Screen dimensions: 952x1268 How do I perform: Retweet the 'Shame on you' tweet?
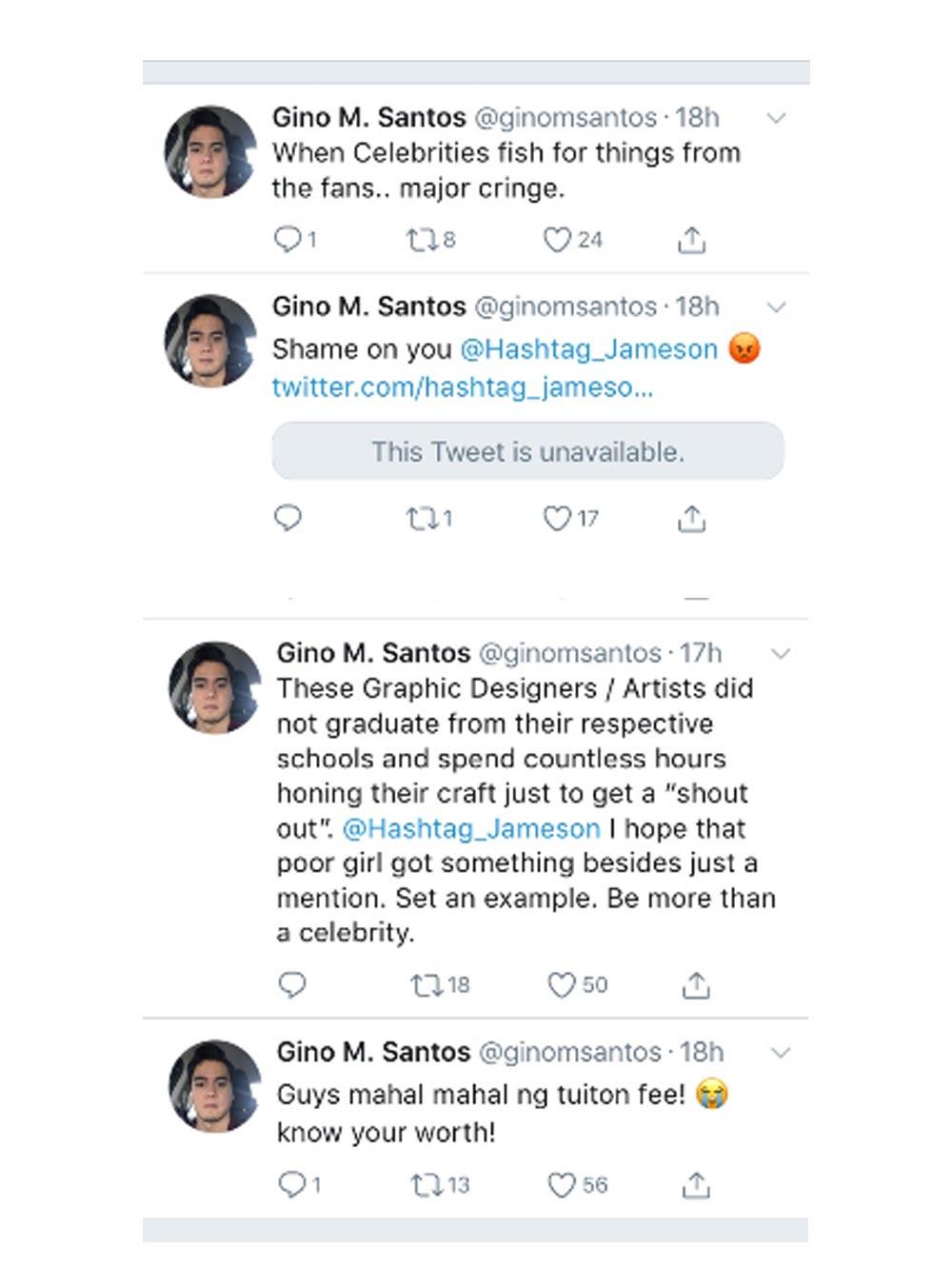click(x=420, y=519)
